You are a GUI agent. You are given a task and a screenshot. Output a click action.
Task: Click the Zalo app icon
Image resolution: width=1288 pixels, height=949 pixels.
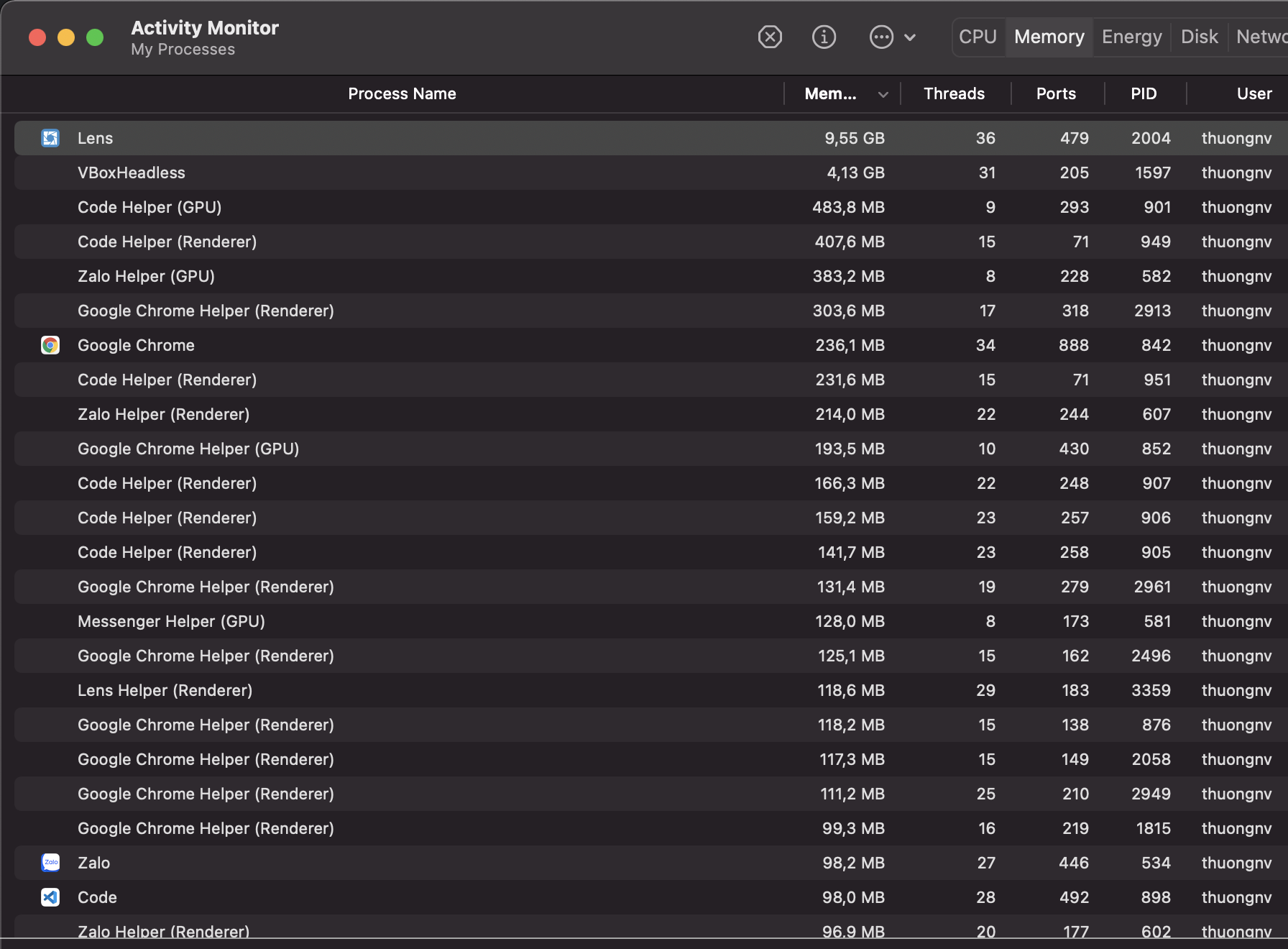[x=50, y=863]
